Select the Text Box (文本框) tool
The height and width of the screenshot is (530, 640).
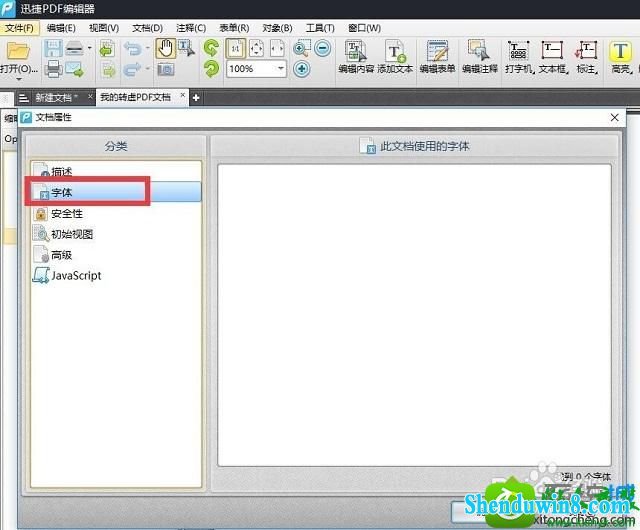(553, 57)
